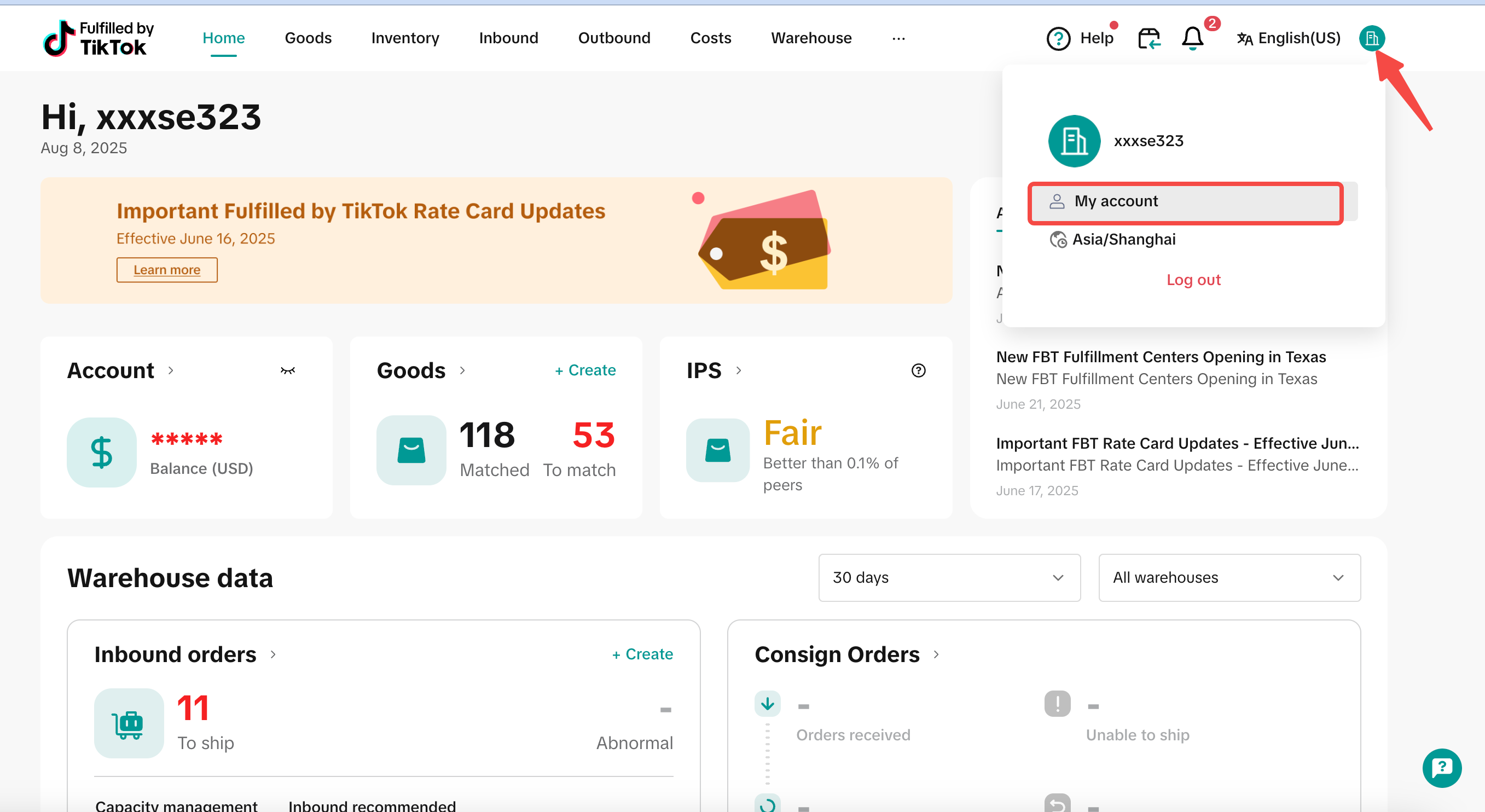This screenshot has height=812, width=1485.
Task: Expand the Inbound orders chevron
Action: (x=273, y=654)
